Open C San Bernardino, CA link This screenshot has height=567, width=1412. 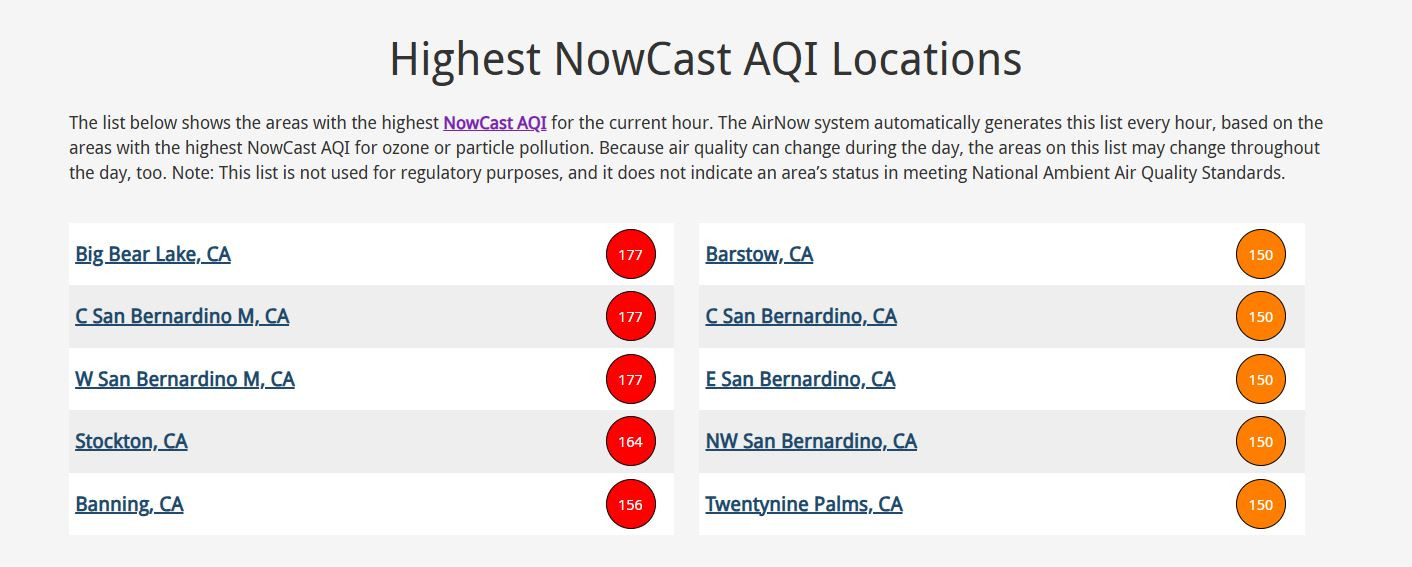click(x=801, y=316)
